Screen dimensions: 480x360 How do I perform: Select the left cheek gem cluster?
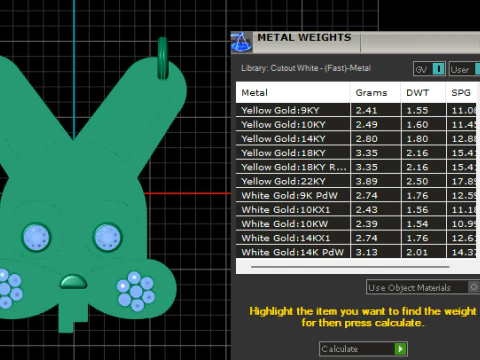pyautogui.click(x=10, y=289)
